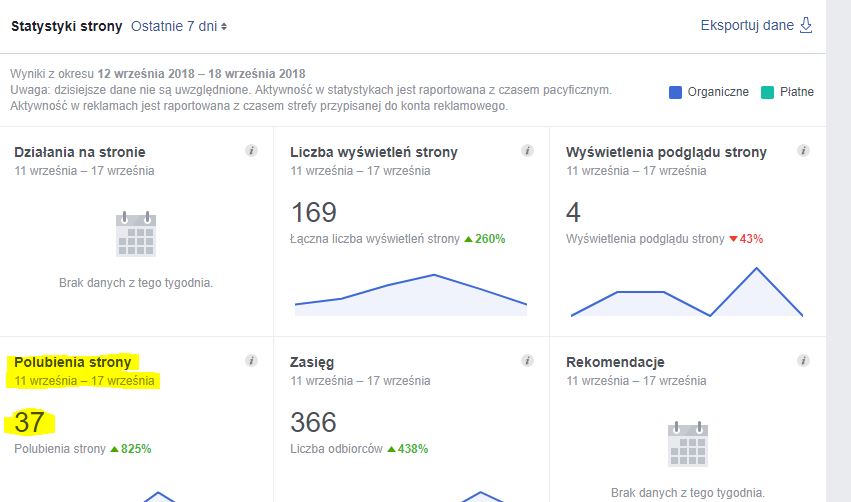The height and width of the screenshot is (502, 851).
Task: Click the red 43% change indicator
Action: coord(746,239)
